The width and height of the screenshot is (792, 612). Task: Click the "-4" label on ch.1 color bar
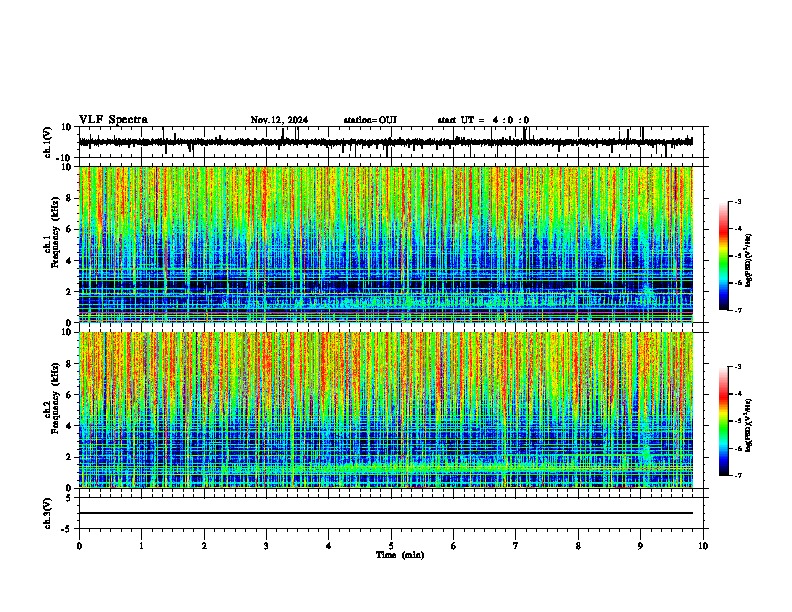pos(738,229)
